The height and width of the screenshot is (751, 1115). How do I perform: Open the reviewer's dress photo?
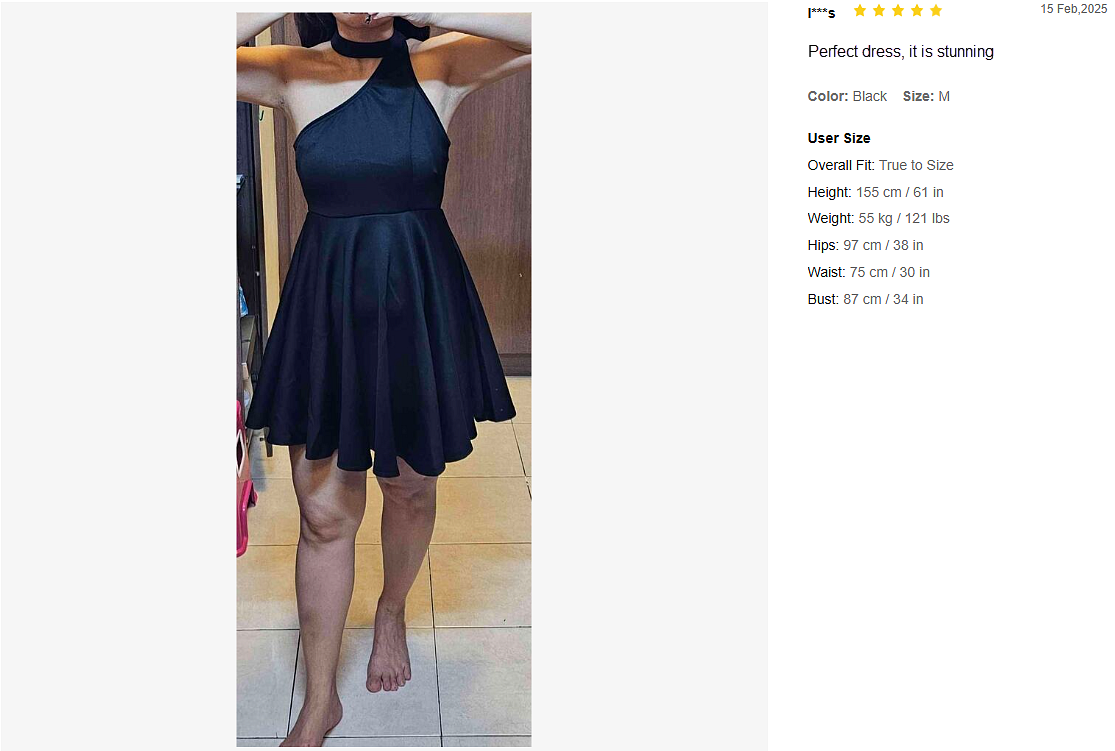pyautogui.click(x=384, y=379)
